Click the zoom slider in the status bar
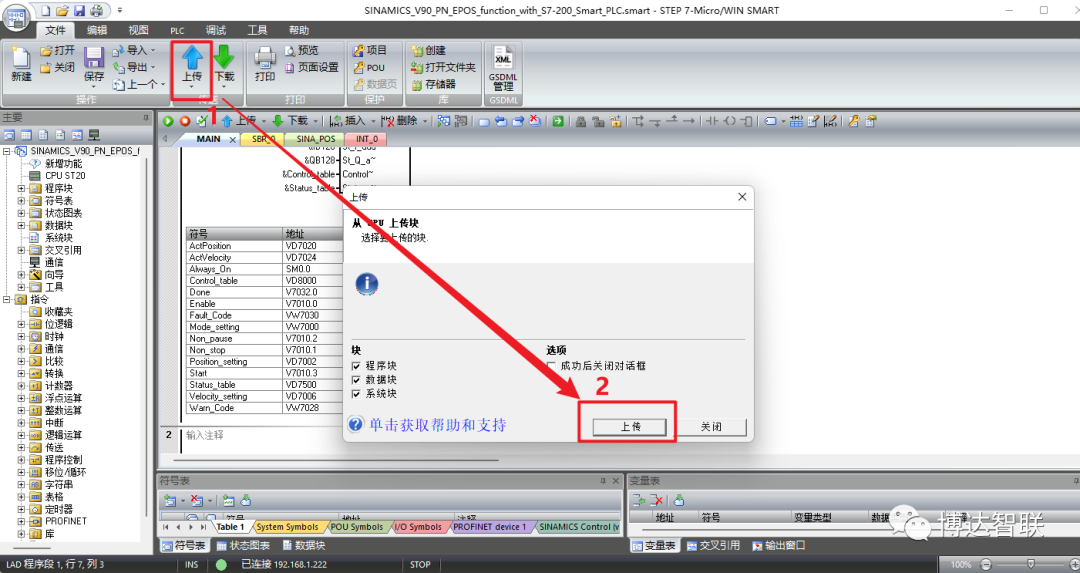Viewport: 1080px width, 573px height. click(1030, 564)
